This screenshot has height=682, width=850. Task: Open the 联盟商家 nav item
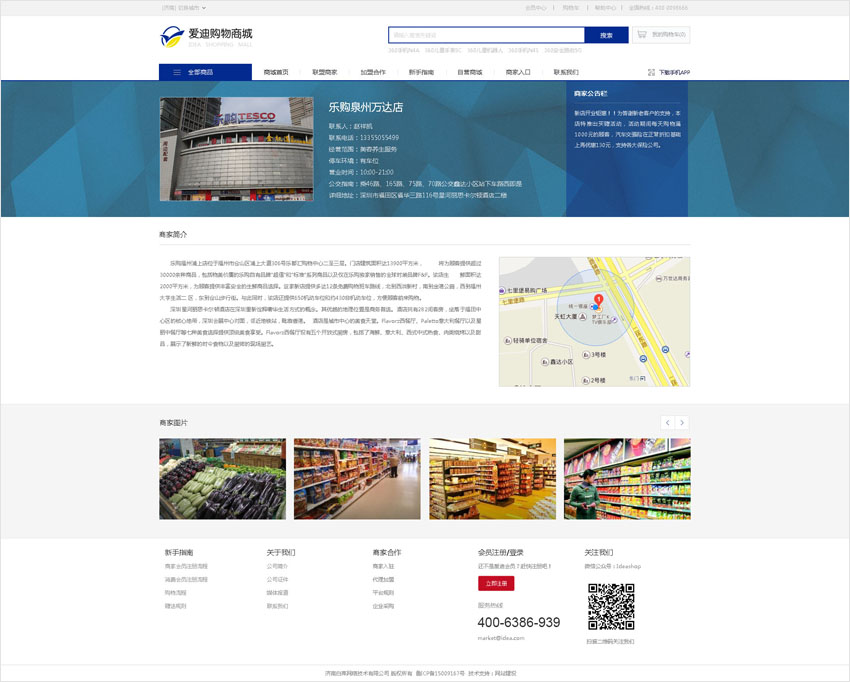coord(325,72)
